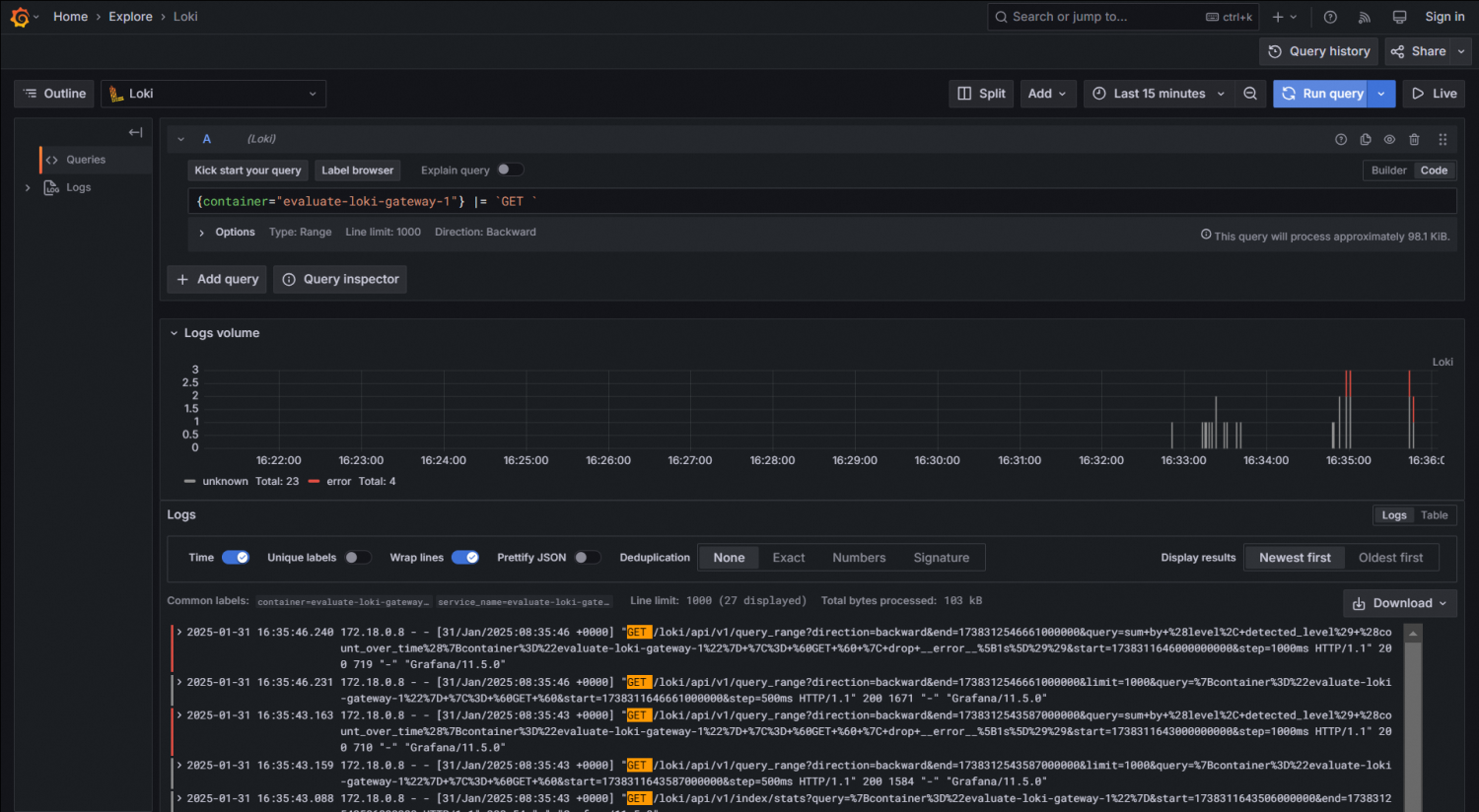Click the Label browser button
This screenshot has height=812, width=1479.
coord(357,169)
